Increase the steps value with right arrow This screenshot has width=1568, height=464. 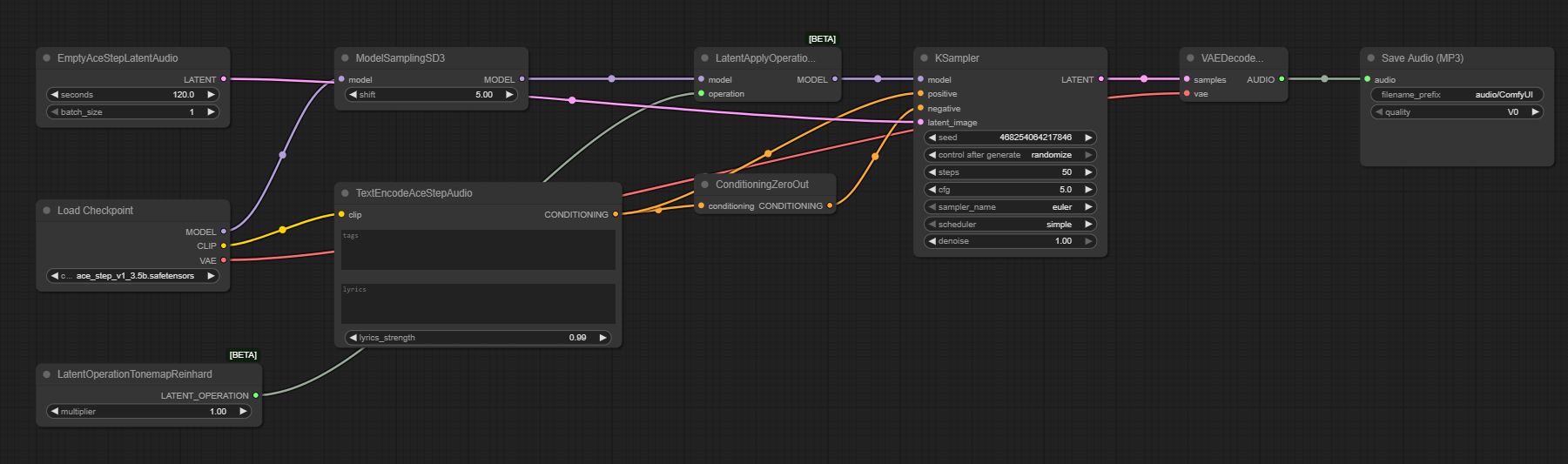point(1088,172)
